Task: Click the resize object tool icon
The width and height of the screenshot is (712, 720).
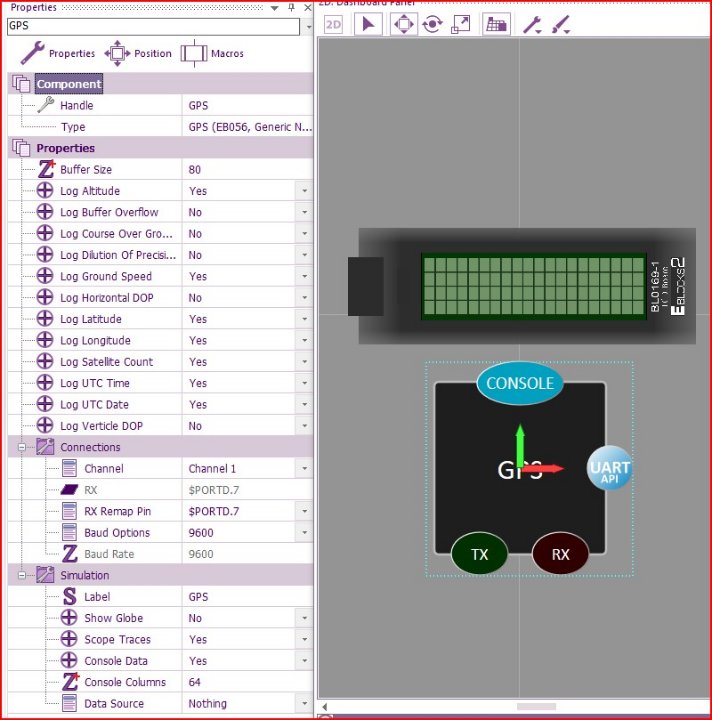Action: [x=461, y=24]
